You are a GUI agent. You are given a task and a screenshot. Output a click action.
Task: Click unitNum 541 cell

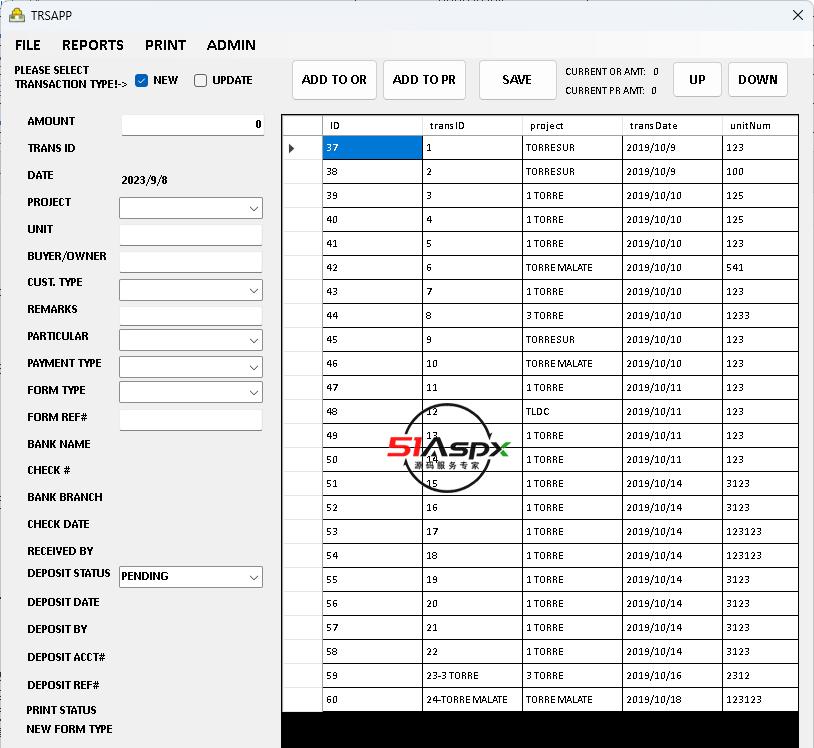(x=760, y=268)
